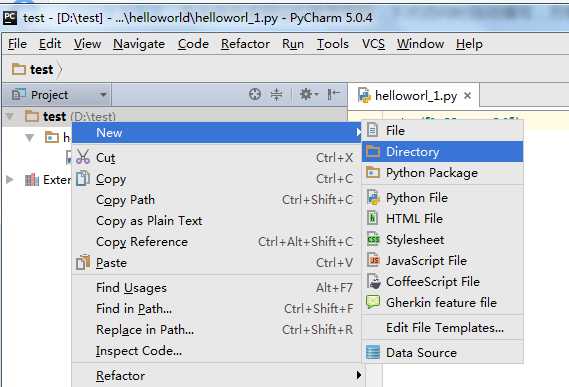The width and height of the screenshot is (569, 387).
Task: Click the Python Package folder icon
Action: (x=373, y=172)
